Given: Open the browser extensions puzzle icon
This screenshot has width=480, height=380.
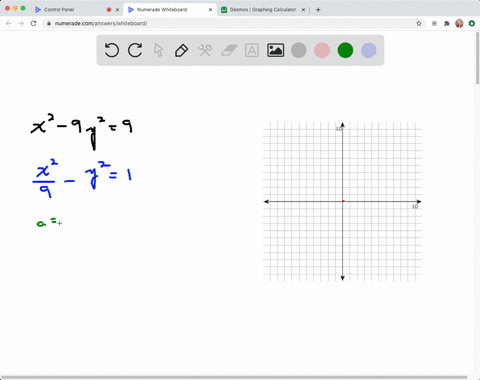Looking at the screenshot, I should pyautogui.click(x=447, y=23).
